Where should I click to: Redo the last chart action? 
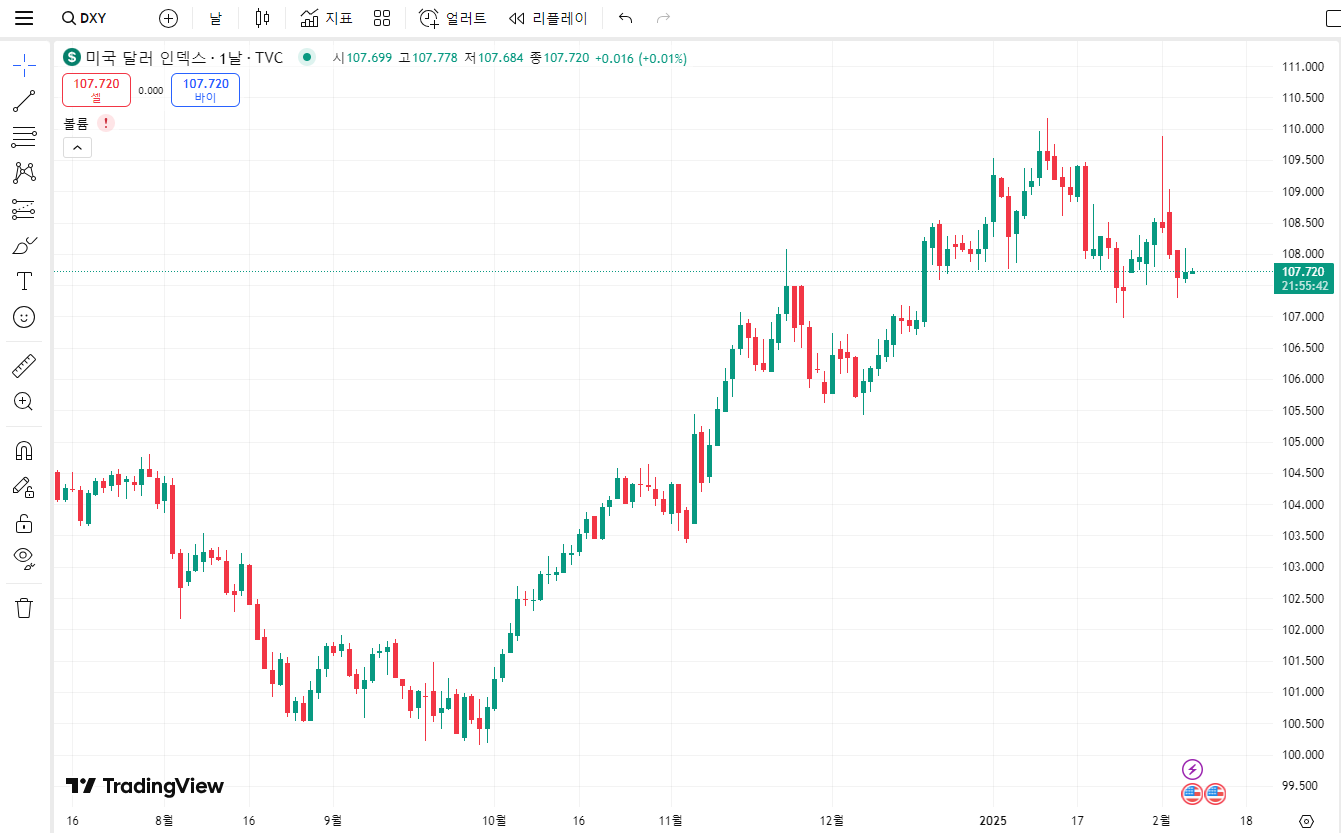tap(663, 18)
